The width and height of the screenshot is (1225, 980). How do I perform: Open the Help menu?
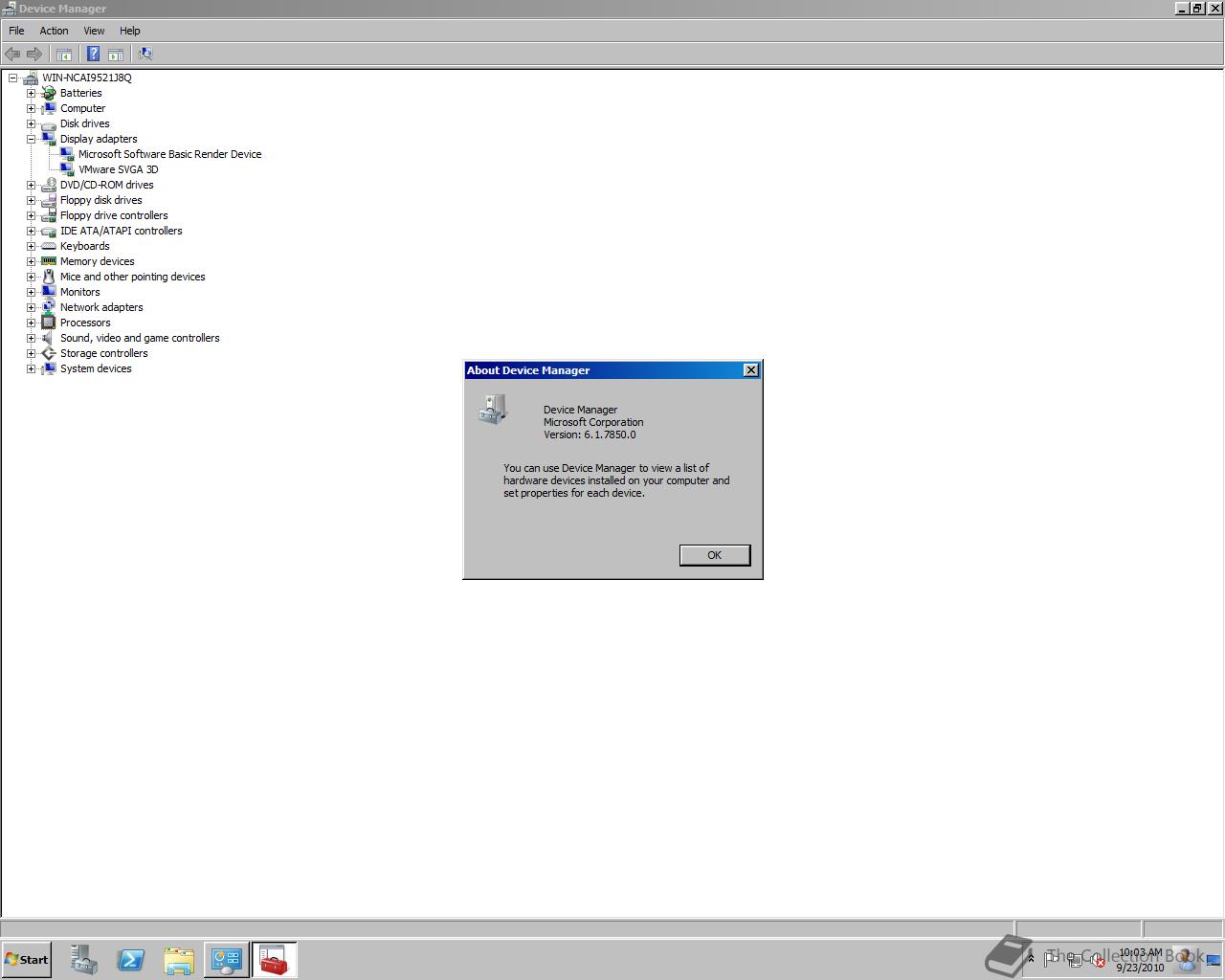point(130,31)
